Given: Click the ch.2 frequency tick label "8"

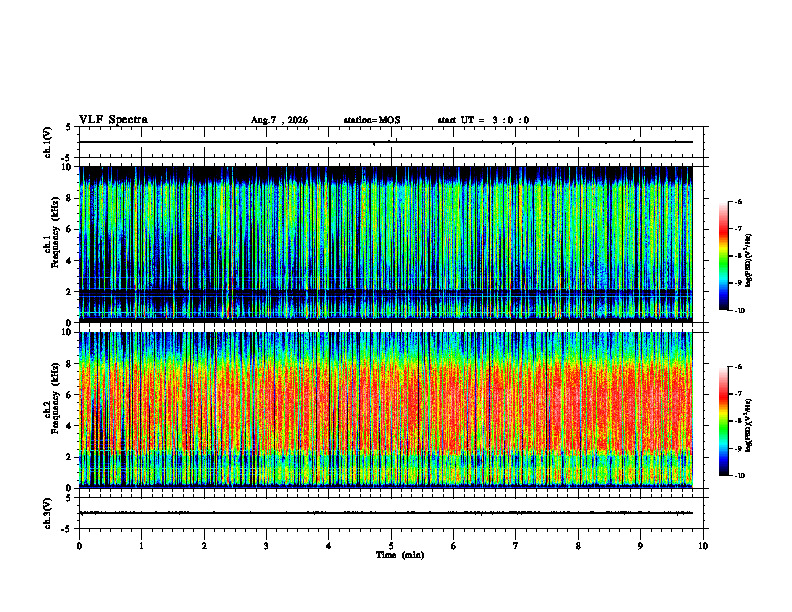Looking at the screenshot, I should click(x=70, y=364).
